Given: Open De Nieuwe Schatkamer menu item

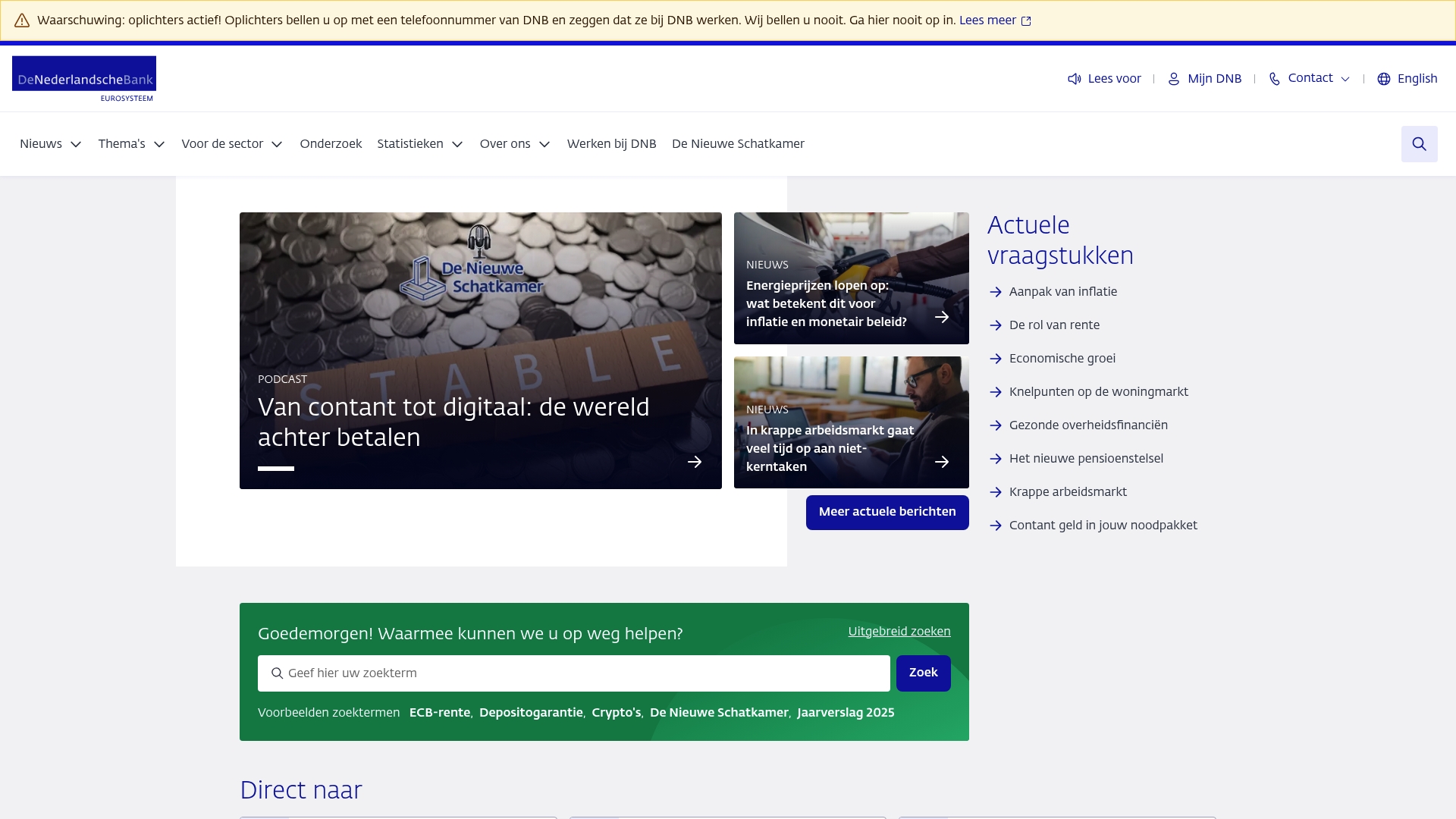Looking at the screenshot, I should (738, 144).
